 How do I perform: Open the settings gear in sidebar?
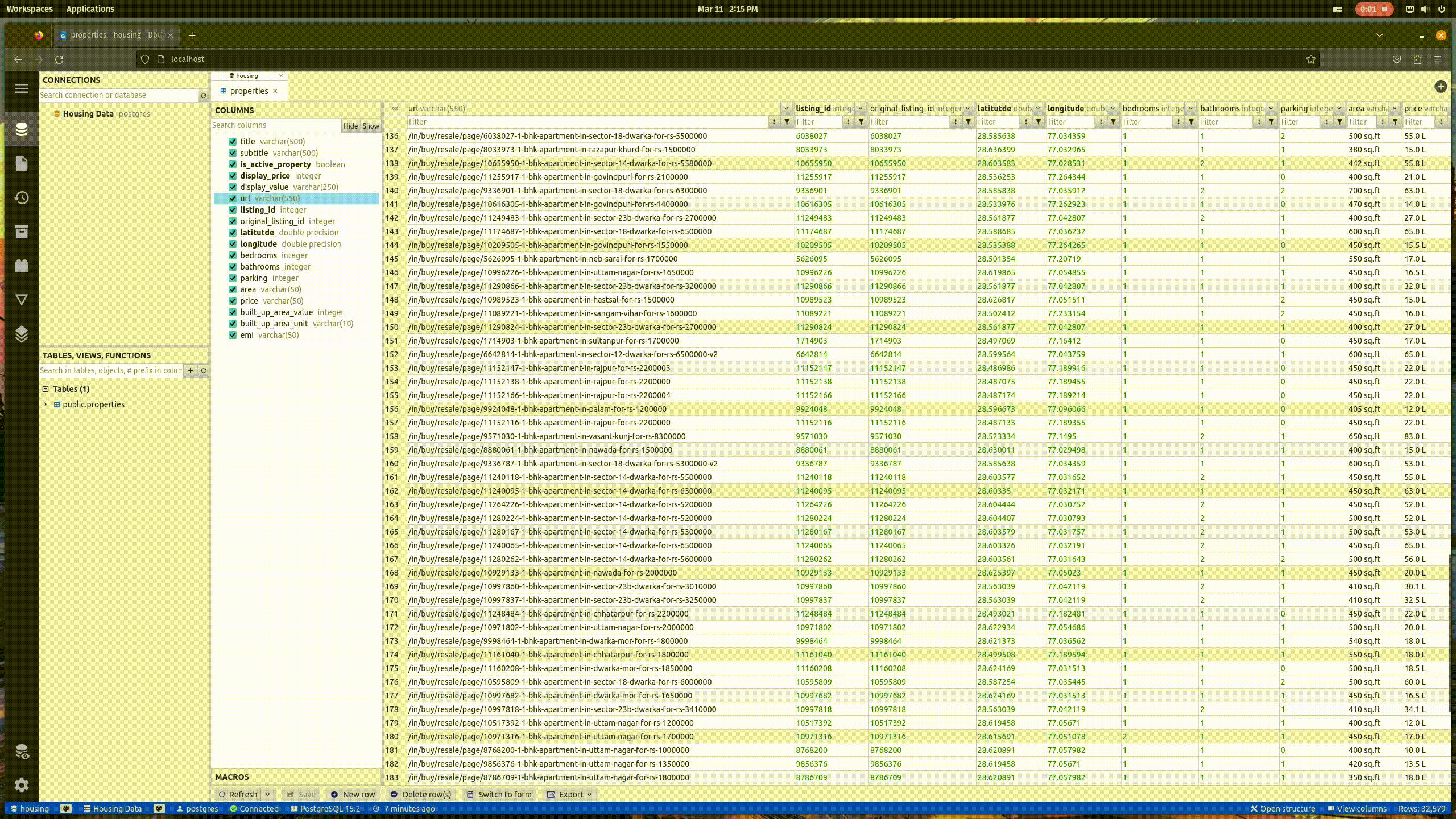pyautogui.click(x=22, y=785)
